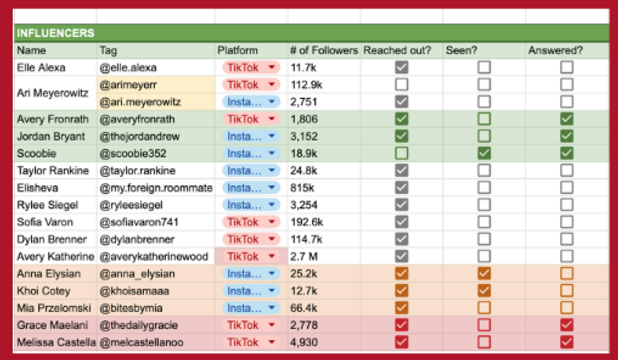This screenshot has width=618, height=360.
Task: Select the @dylanbrenner tag cell
Action: pyautogui.click(x=156, y=239)
